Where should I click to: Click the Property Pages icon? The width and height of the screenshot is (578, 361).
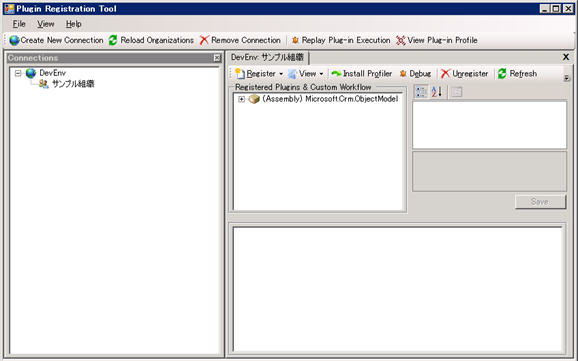[x=456, y=92]
